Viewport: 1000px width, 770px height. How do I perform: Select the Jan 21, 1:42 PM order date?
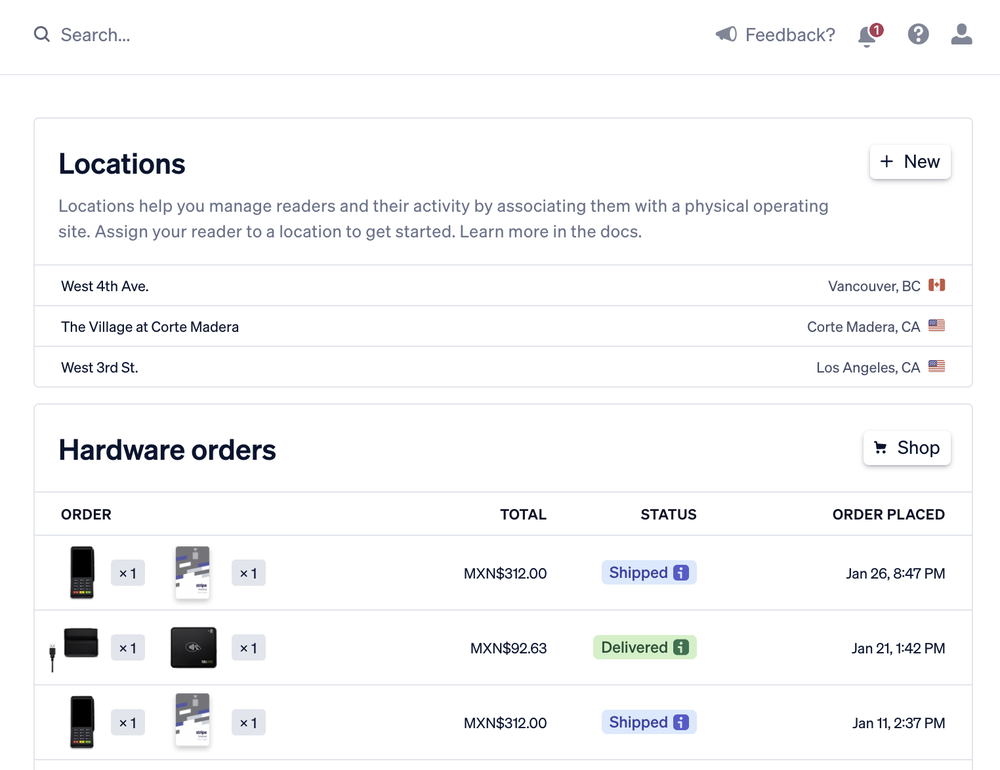point(898,648)
